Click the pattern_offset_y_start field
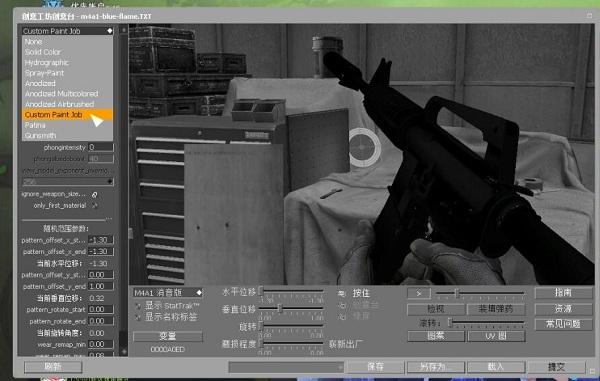This screenshot has height=381, width=600. 101,275
